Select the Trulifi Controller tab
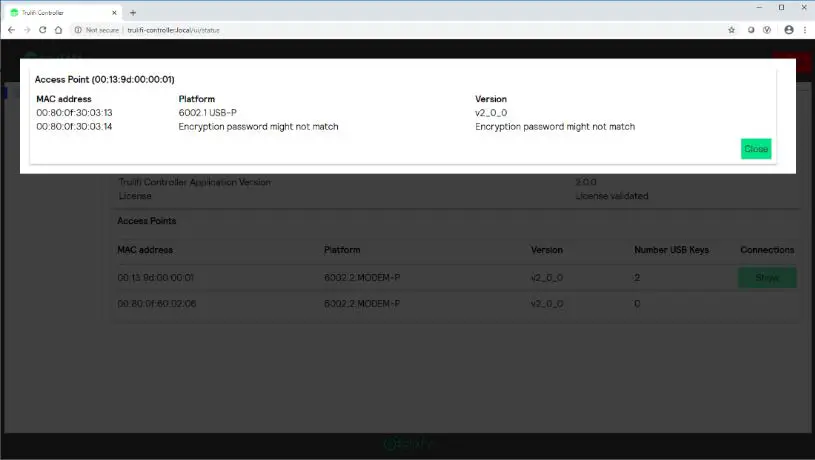 pos(62,12)
